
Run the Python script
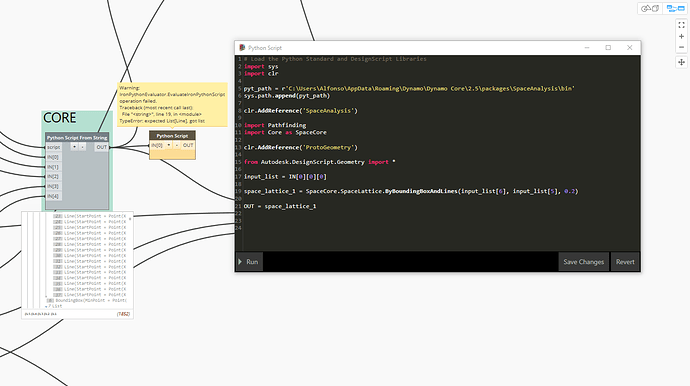click(x=249, y=262)
